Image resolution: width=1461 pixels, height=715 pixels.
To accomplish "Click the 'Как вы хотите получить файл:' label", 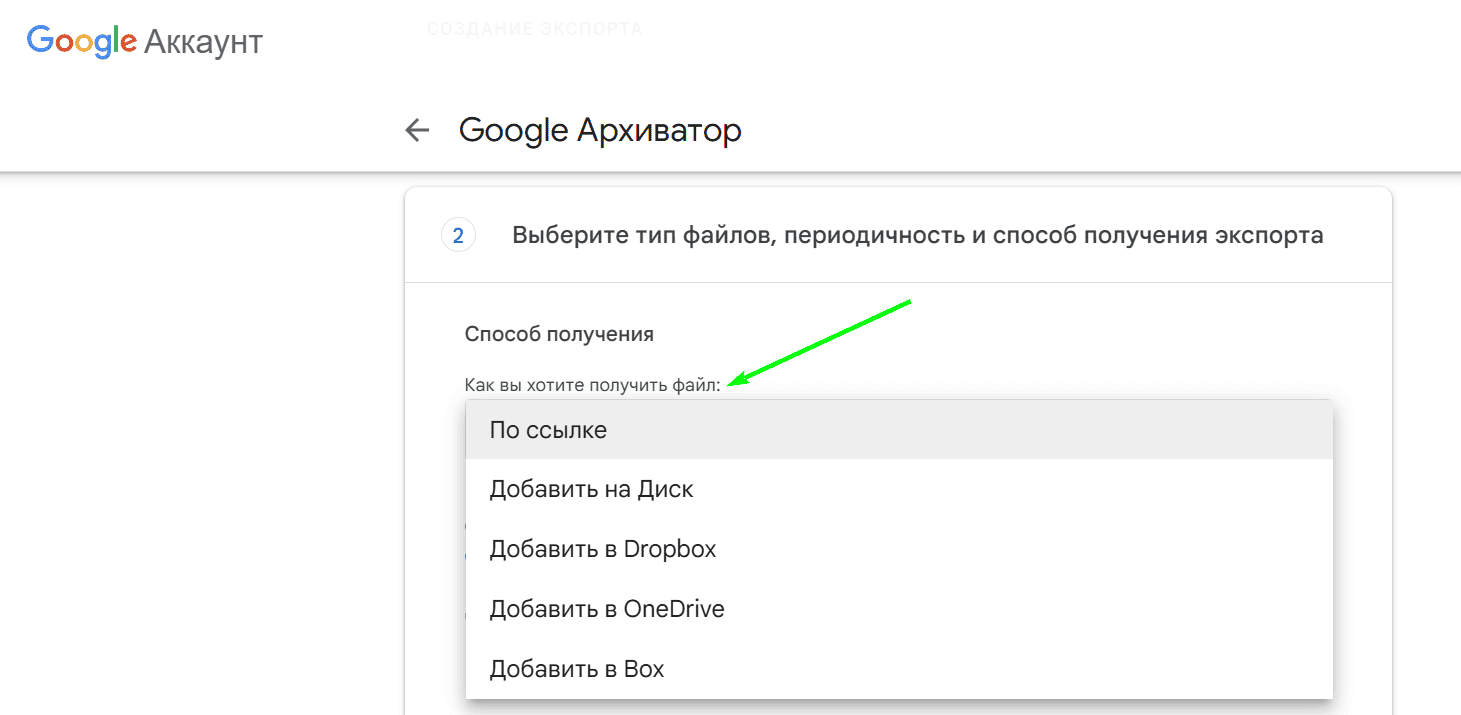I will [x=592, y=385].
